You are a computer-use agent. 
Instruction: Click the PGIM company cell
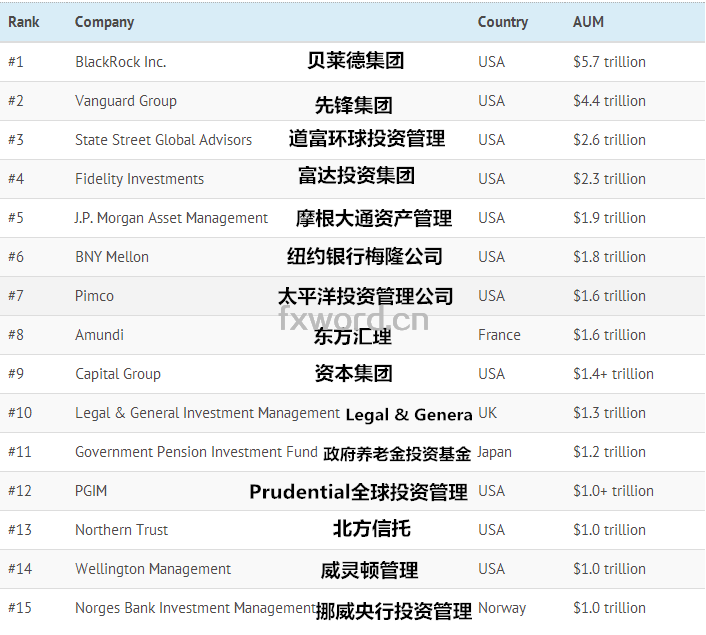(91, 491)
